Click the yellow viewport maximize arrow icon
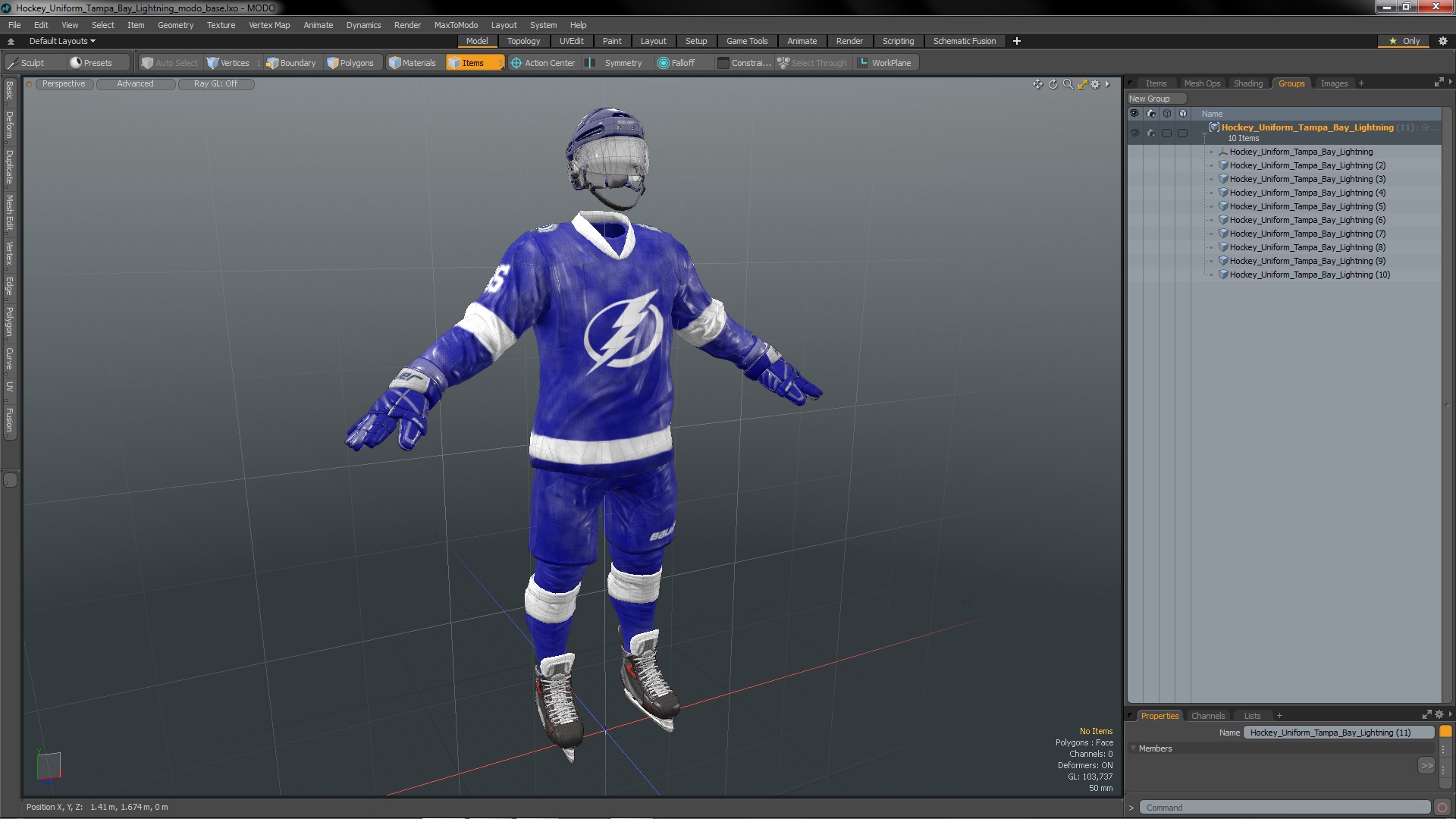Viewport: 1456px width, 819px height. 1083,84
